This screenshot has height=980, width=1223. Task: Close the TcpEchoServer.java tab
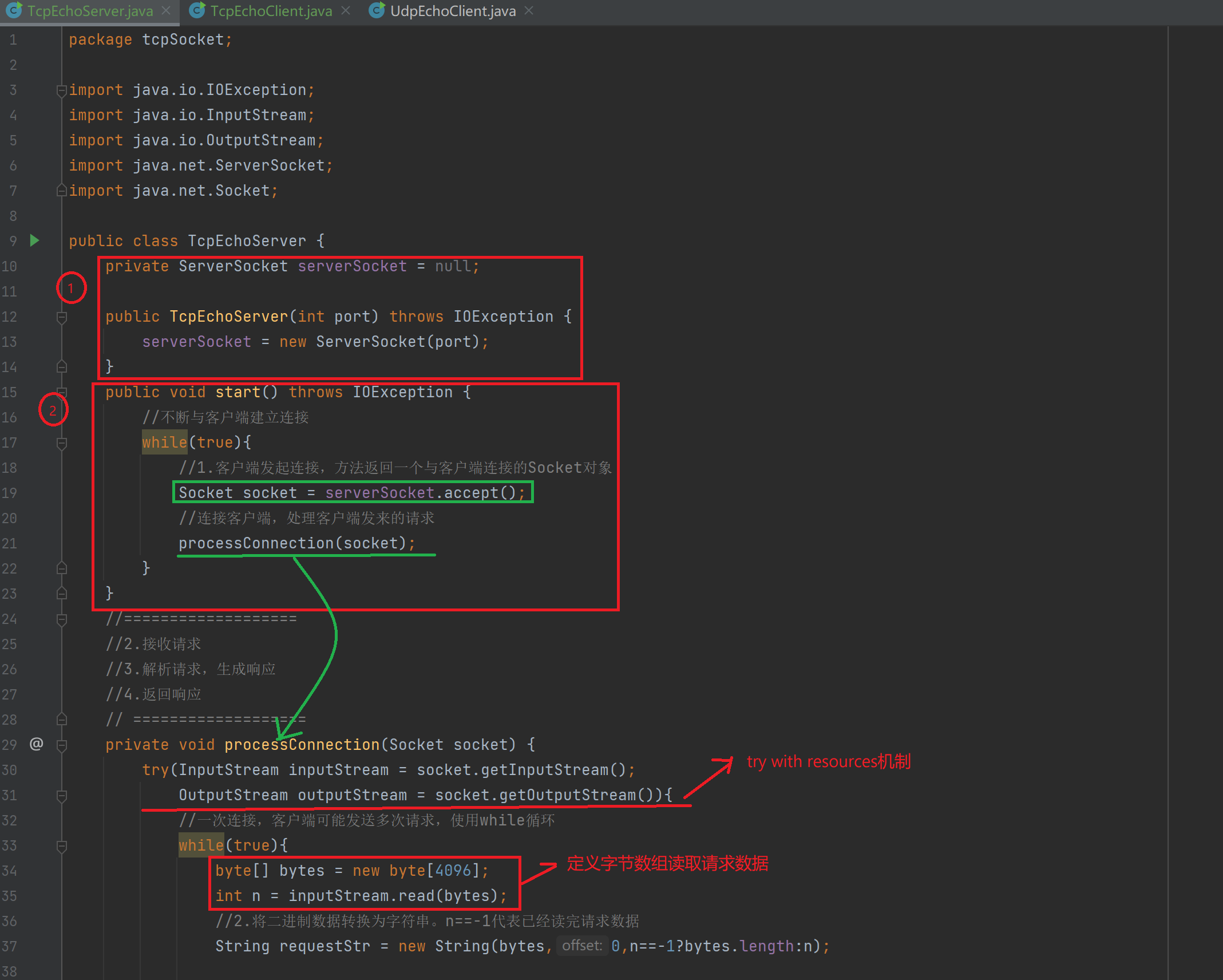(x=166, y=10)
